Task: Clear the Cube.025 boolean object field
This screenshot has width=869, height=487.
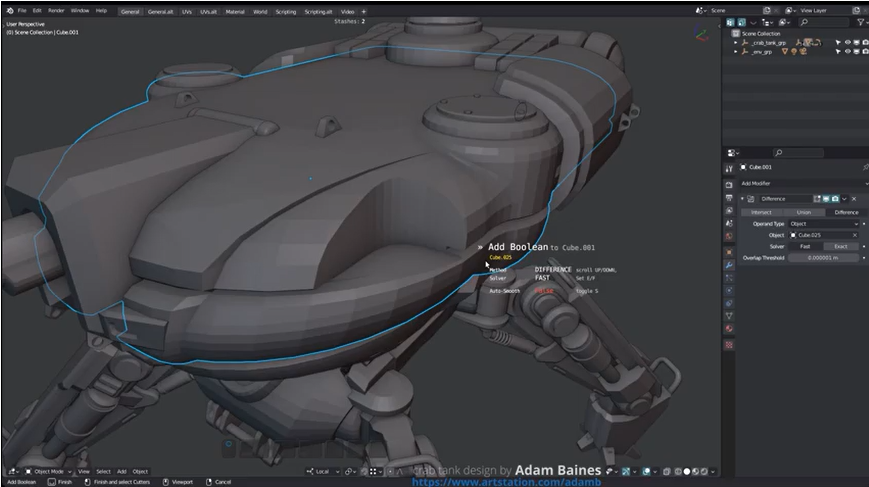Action: (x=855, y=235)
